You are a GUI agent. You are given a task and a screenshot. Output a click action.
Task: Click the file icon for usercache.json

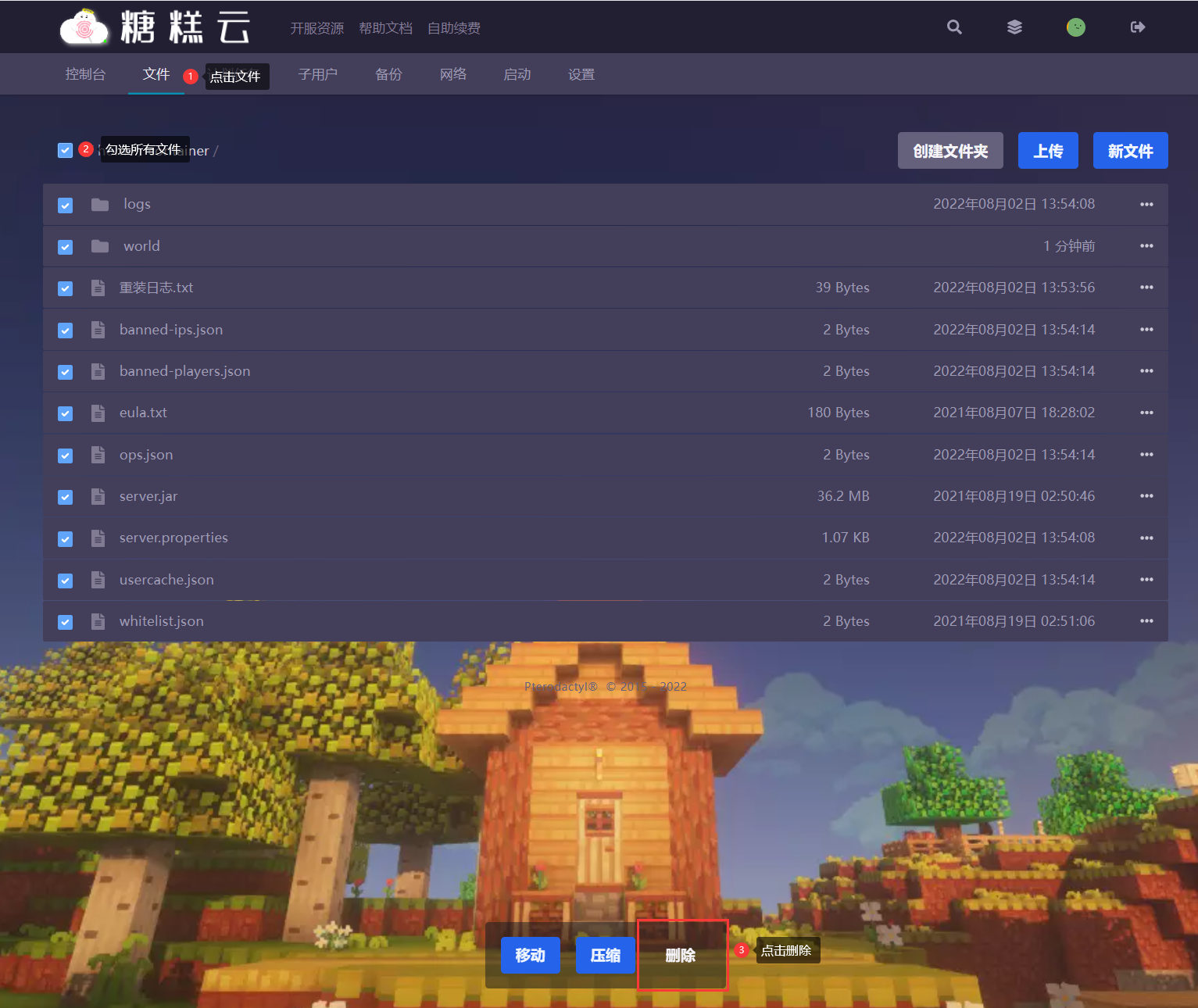pos(98,580)
